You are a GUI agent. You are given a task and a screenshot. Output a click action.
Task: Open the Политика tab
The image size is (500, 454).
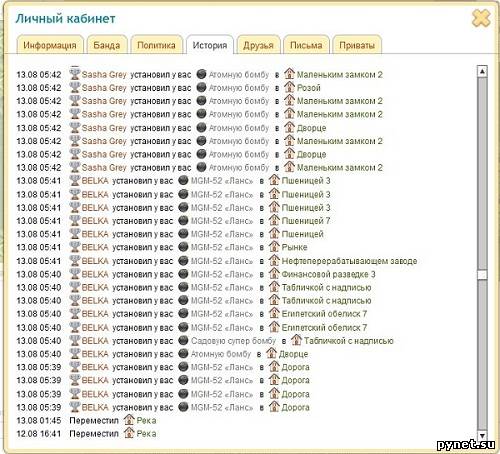(x=156, y=45)
